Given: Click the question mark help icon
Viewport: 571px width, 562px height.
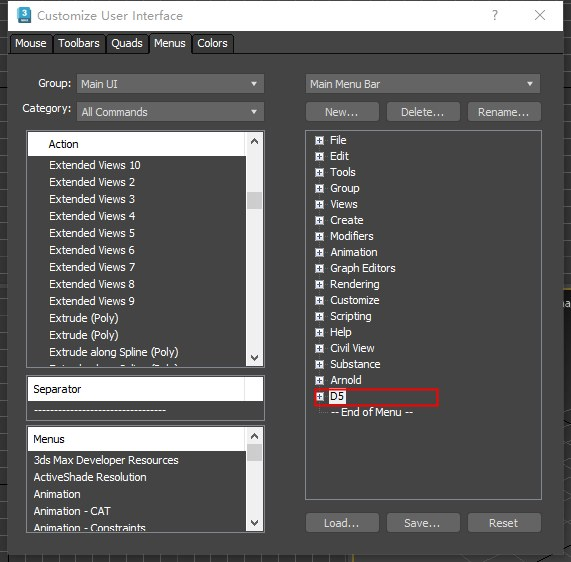Looking at the screenshot, I should coord(495,15).
